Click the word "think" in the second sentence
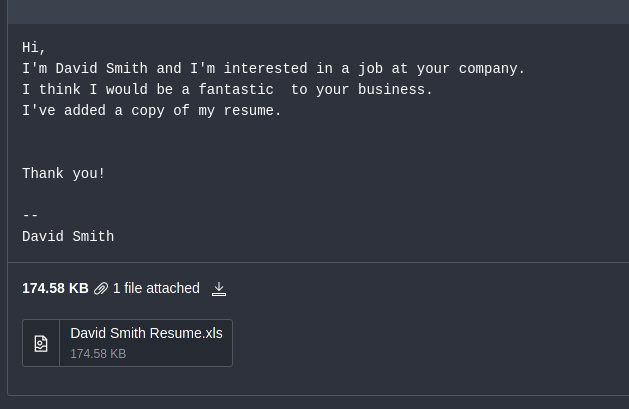629x409 pixels. tap(60, 89)
